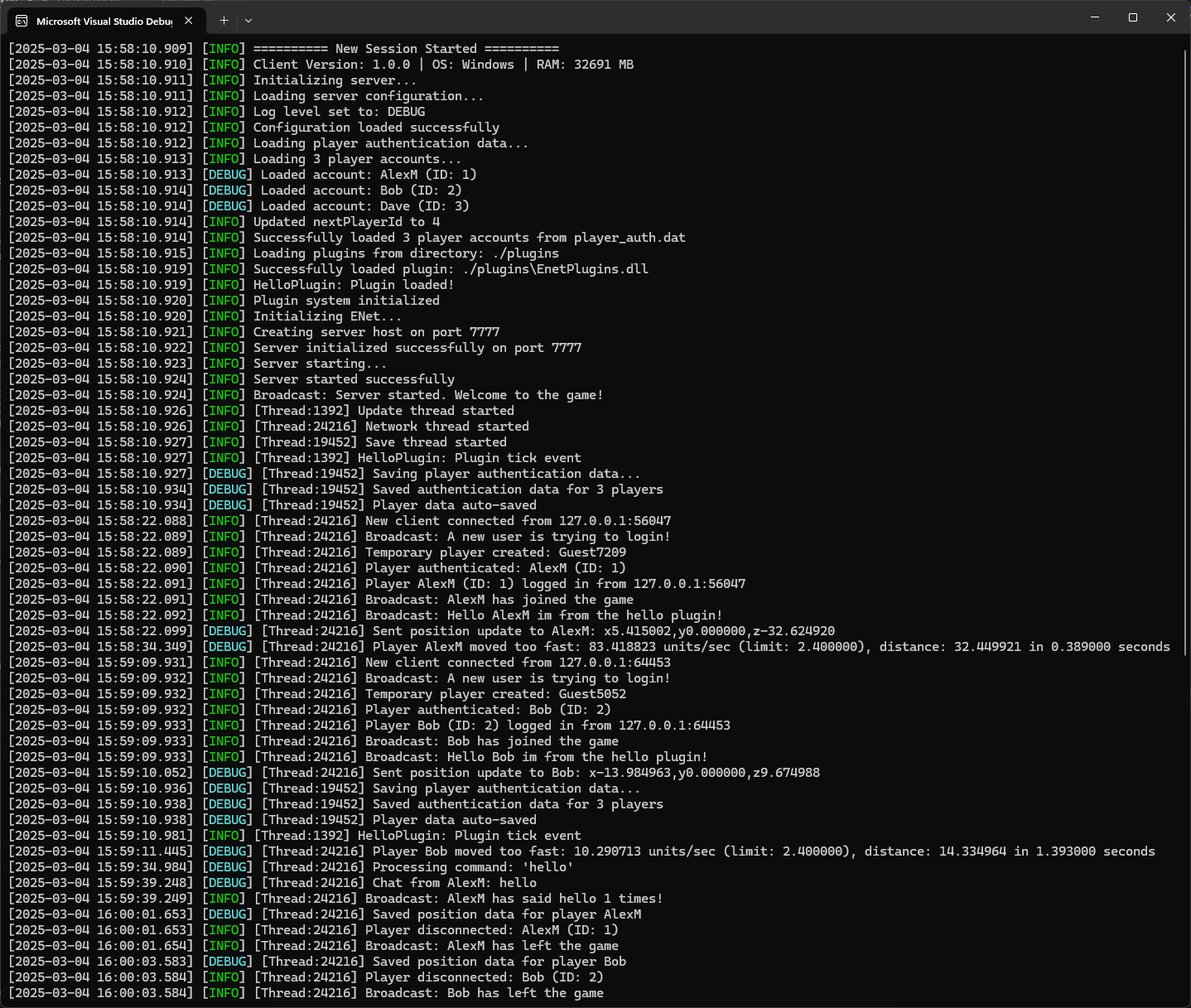Click the 'Log level set to: DEBUG' line
Screen dimensions: 1191x1008
339,112
